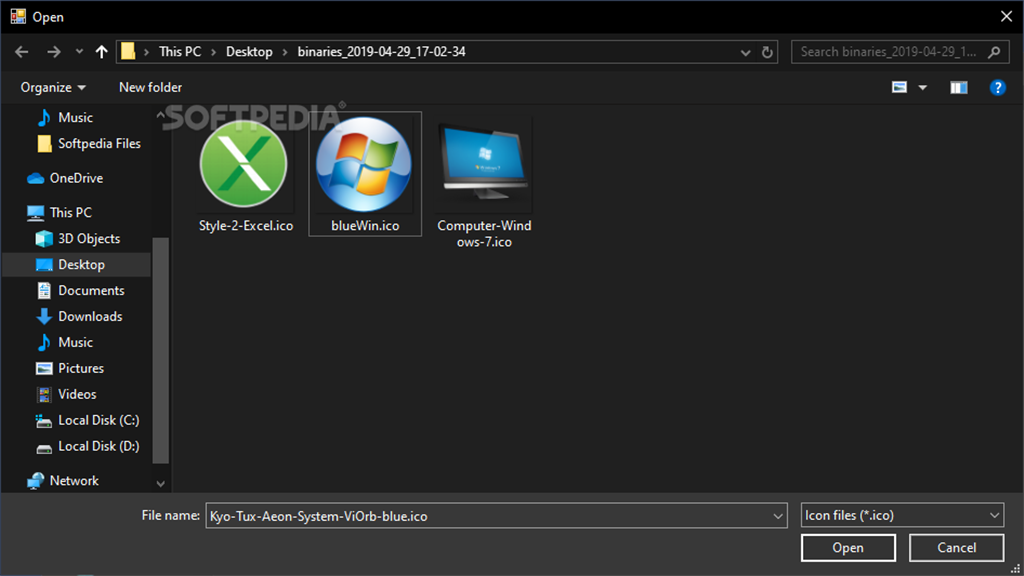Viewport: 1024px width, 576px height.
Task: Click the Local Disk (D:) drive icon
Action: (x=44, y=448)
